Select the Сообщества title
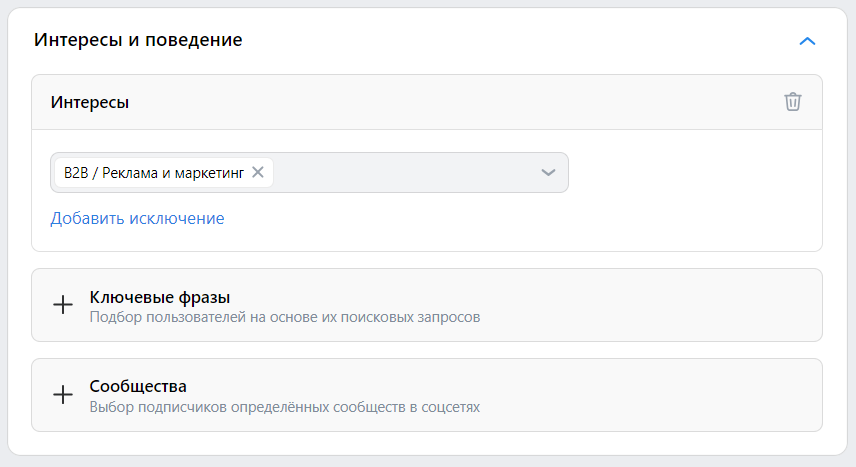 (138, 386)
